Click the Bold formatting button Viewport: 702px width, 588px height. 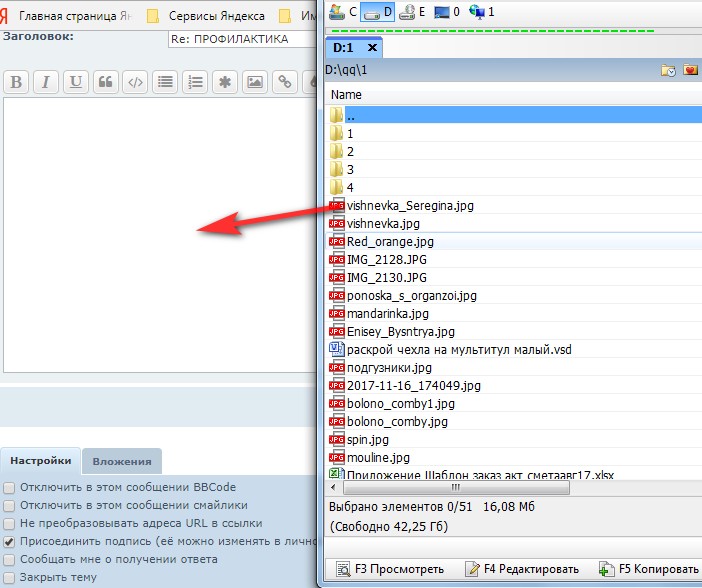click(x=16, y=82)
